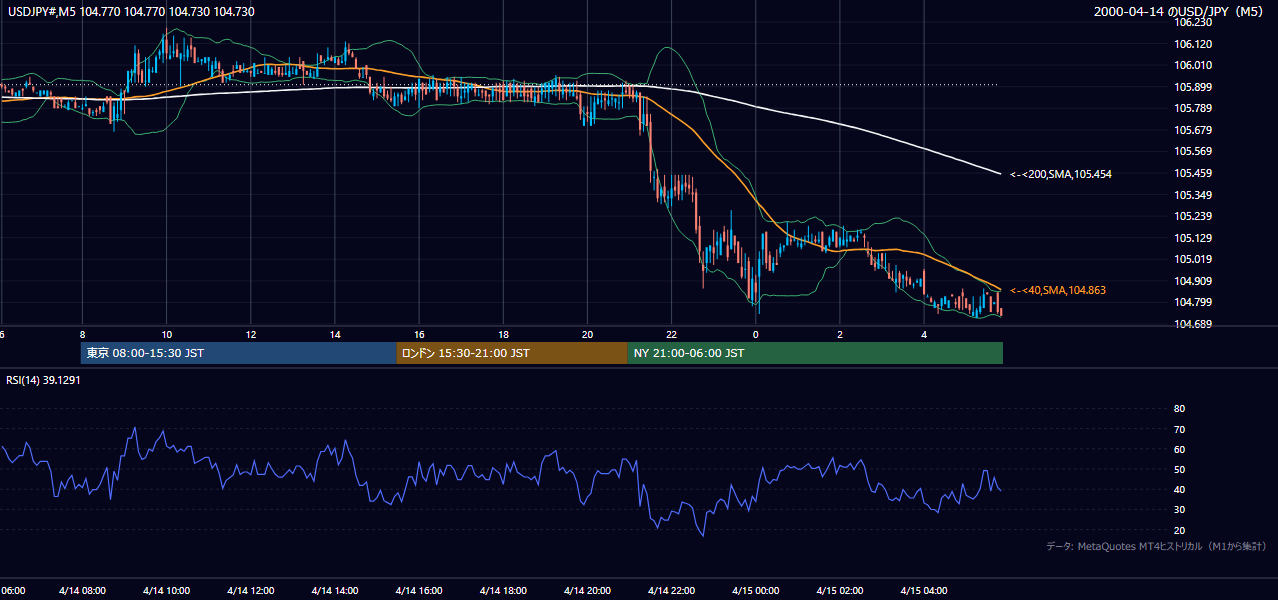Click price scale value 104.909
1278x600 pixels.
(x=1192, y=281)
